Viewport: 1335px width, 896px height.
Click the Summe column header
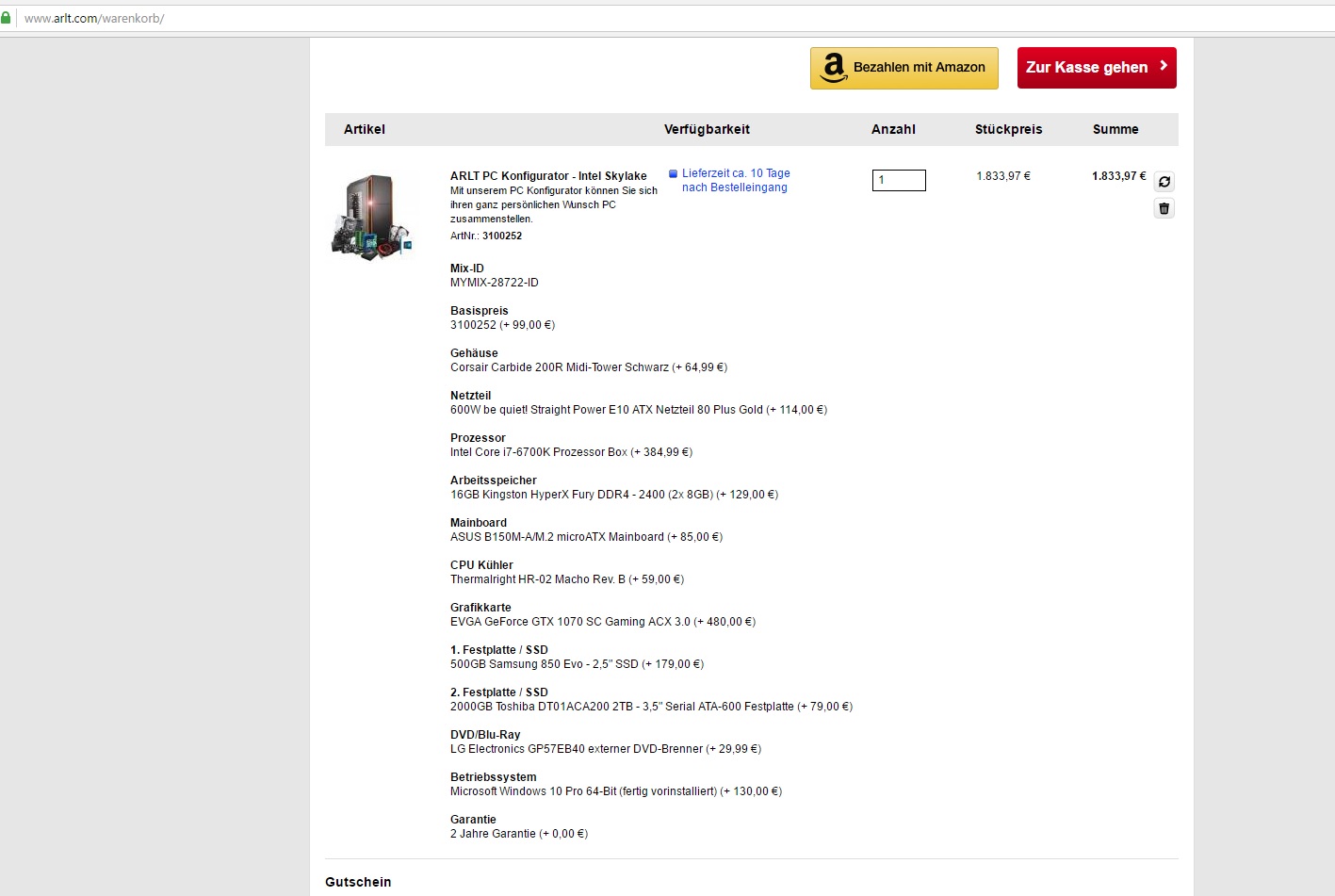point(1115,129)
